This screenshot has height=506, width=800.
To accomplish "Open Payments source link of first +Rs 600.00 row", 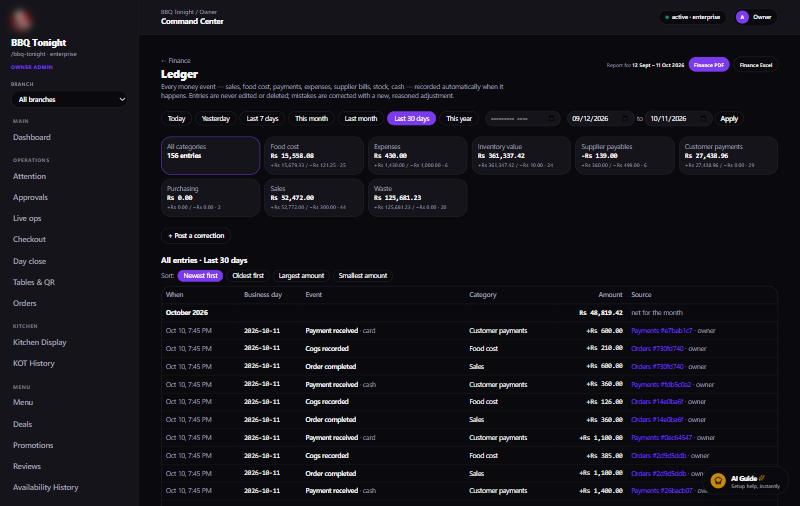I will click(661, 331).
